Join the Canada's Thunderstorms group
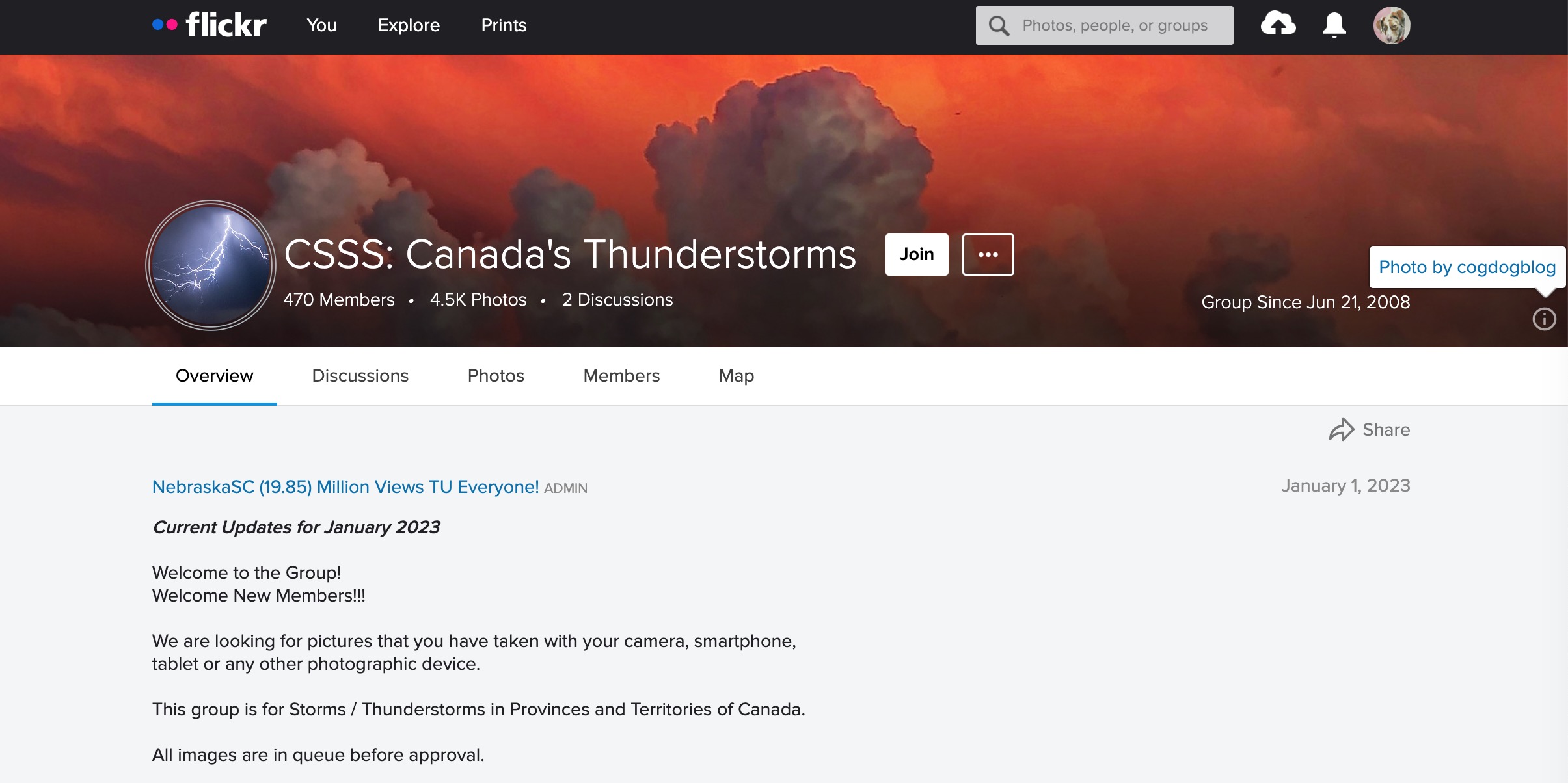Viewport: 1568px width, 783px height. coord(916,254)
